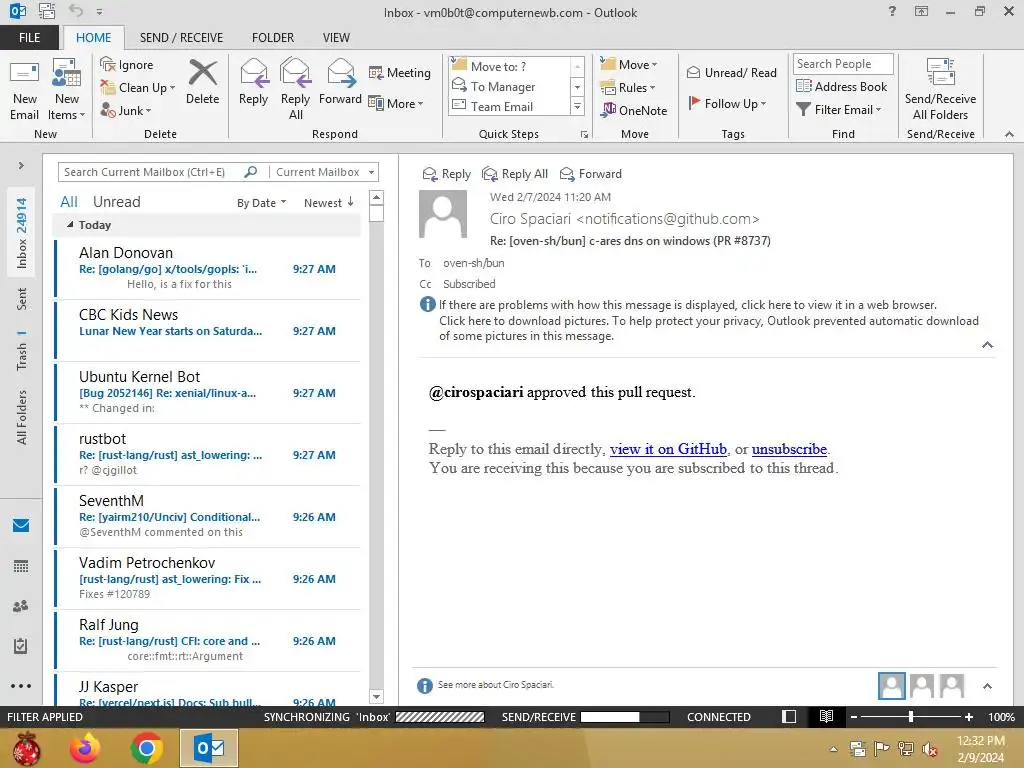Open Firefox from the taskbar
The width and height of the screenshot is (1024, 768).
pyautogui.click(x=86, y=748)
